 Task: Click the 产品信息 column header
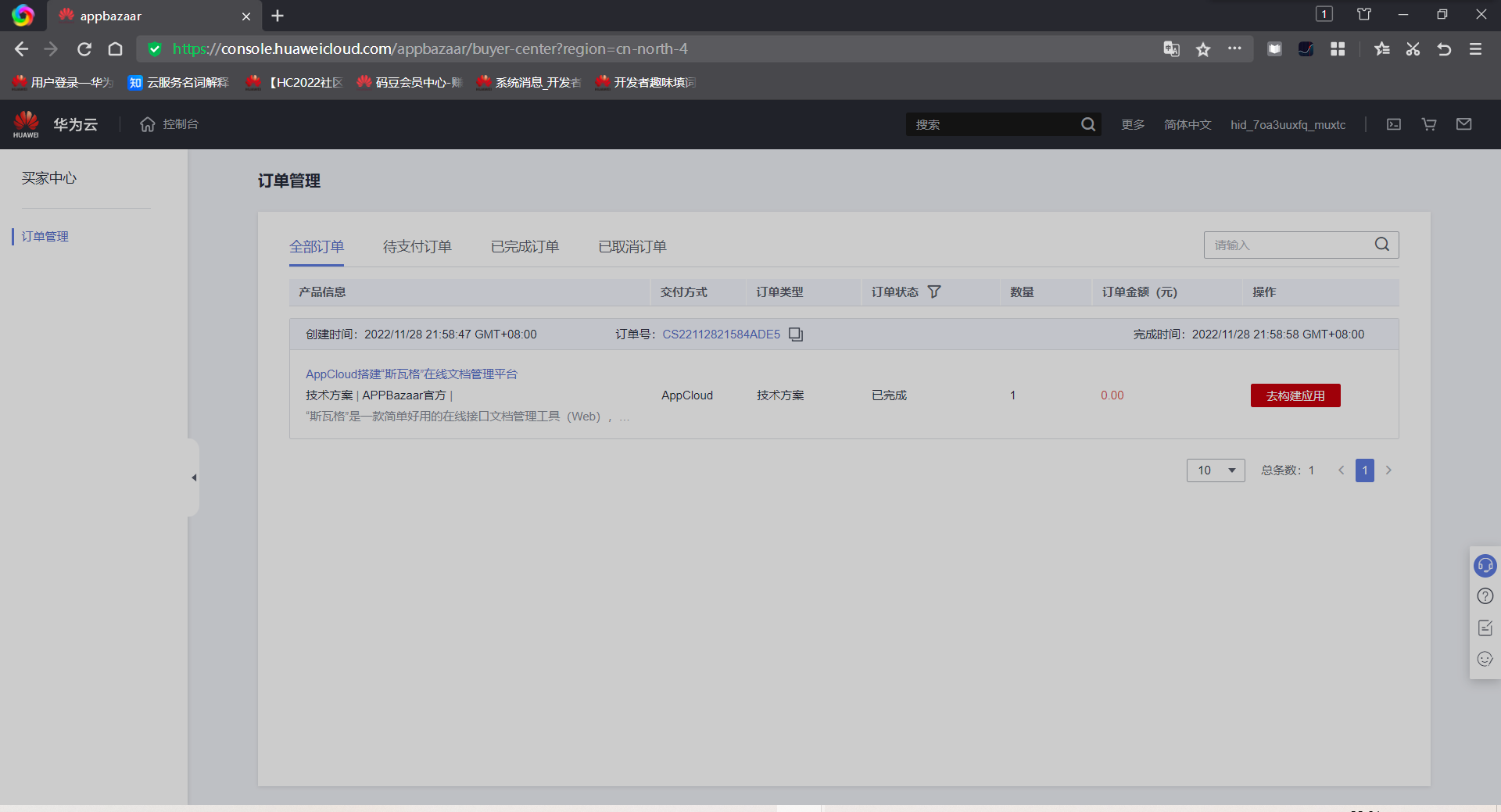(x=322, y=292)
